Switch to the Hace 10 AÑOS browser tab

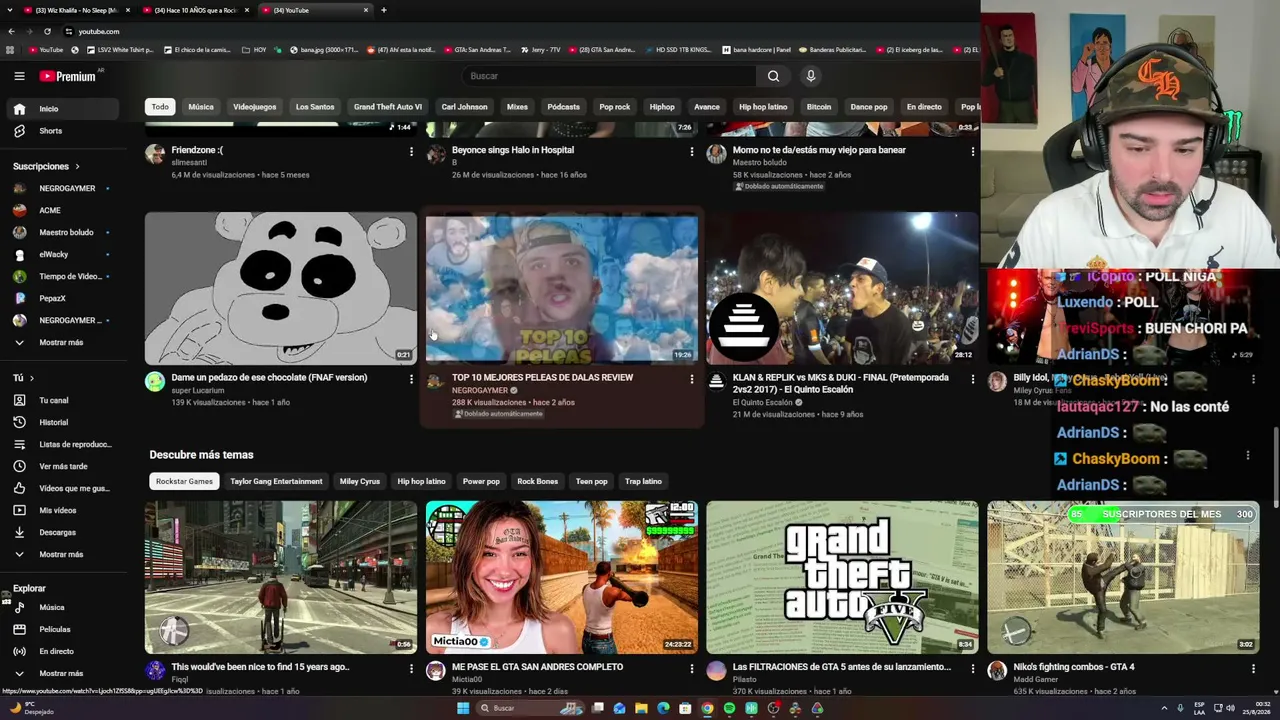point(195,10)
